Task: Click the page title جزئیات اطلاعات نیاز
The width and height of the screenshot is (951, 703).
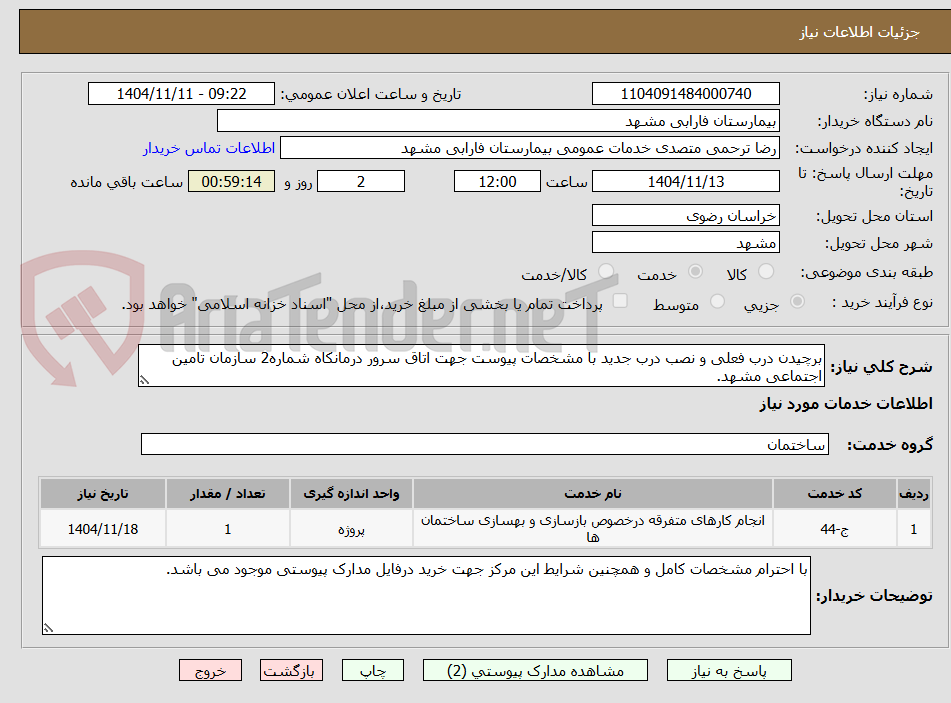Action: tap(859, 32)
